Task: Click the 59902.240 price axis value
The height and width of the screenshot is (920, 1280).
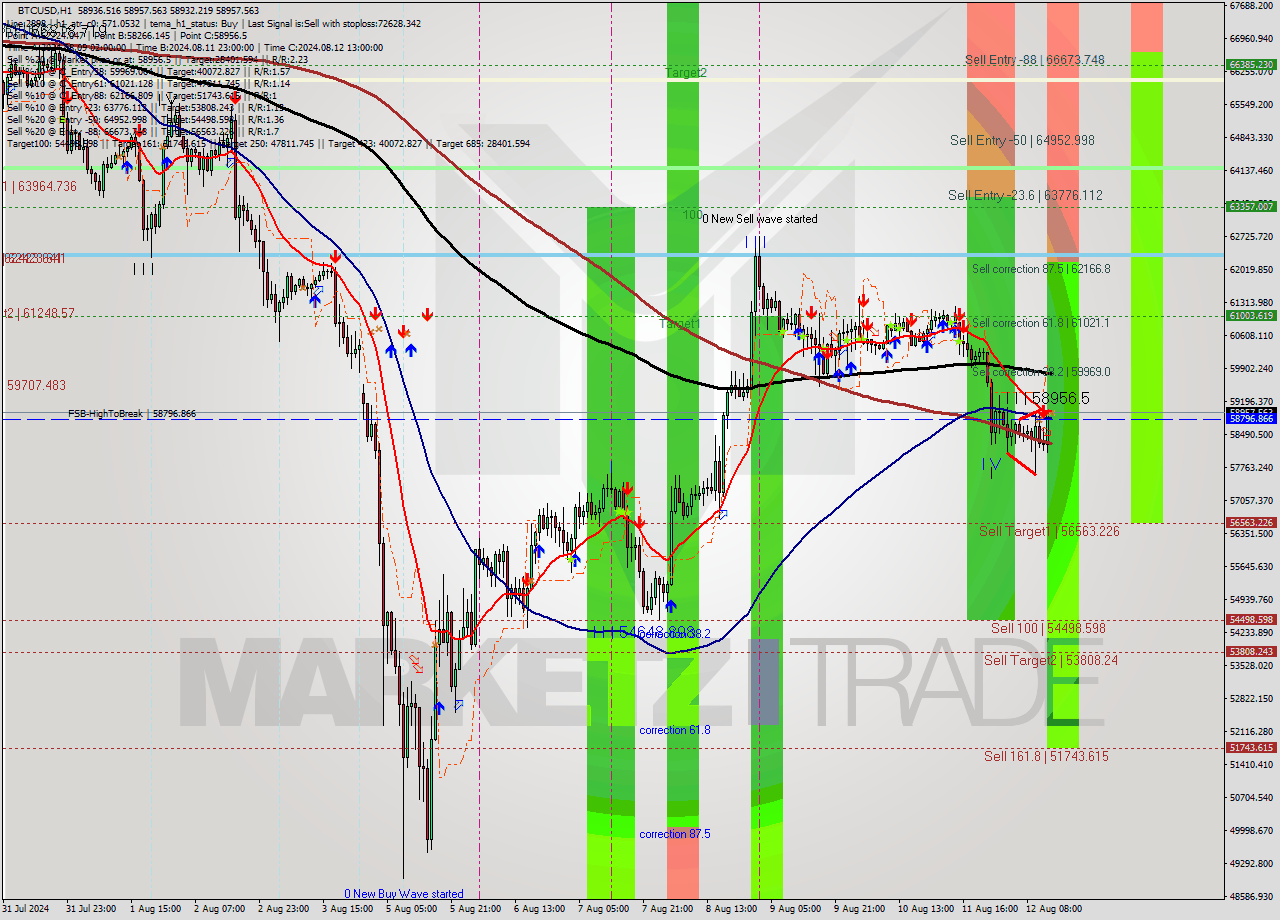Action: [1251, 369]
